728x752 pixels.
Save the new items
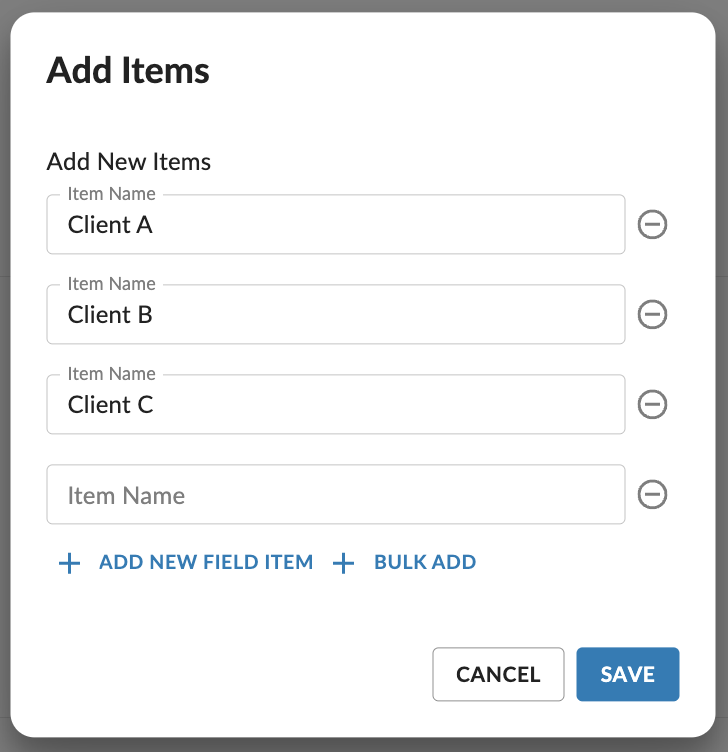point(628,674)
